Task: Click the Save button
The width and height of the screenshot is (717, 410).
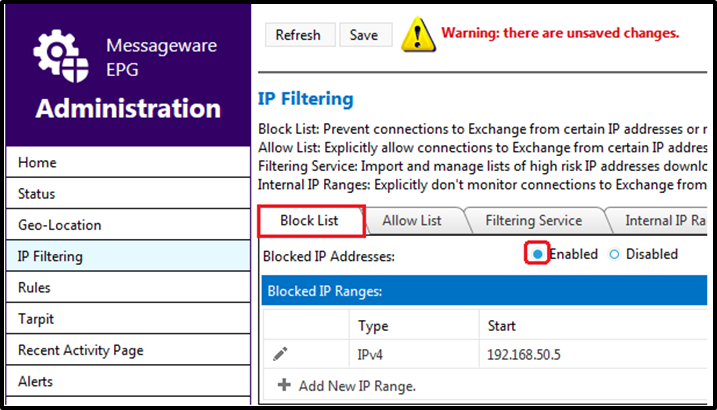Action: (x=364, y=35)
